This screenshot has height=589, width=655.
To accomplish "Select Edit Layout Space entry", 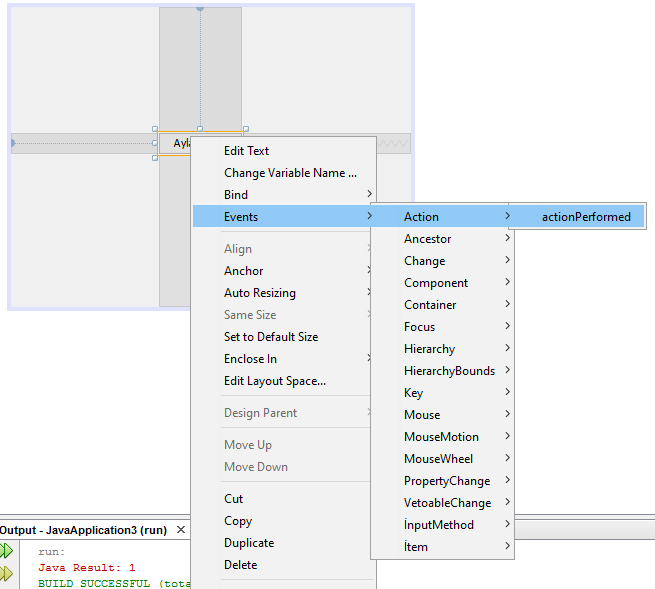I will point(284,381).
